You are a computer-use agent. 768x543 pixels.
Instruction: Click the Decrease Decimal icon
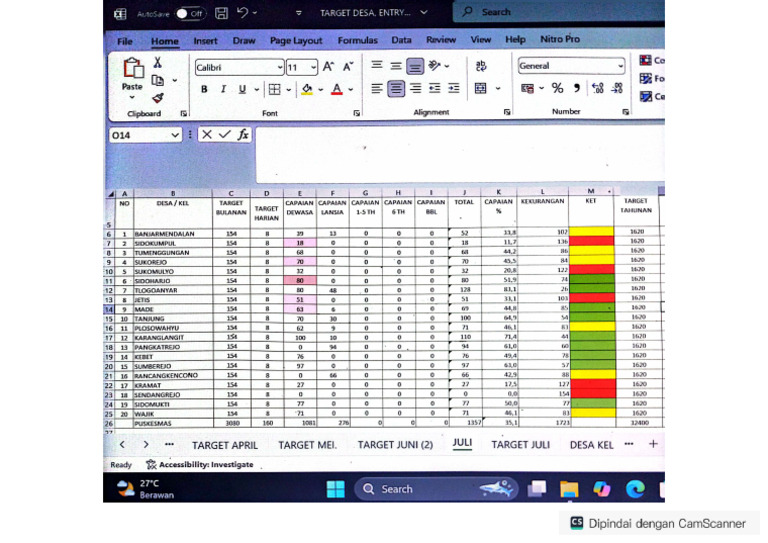click(x=617, y=88)
